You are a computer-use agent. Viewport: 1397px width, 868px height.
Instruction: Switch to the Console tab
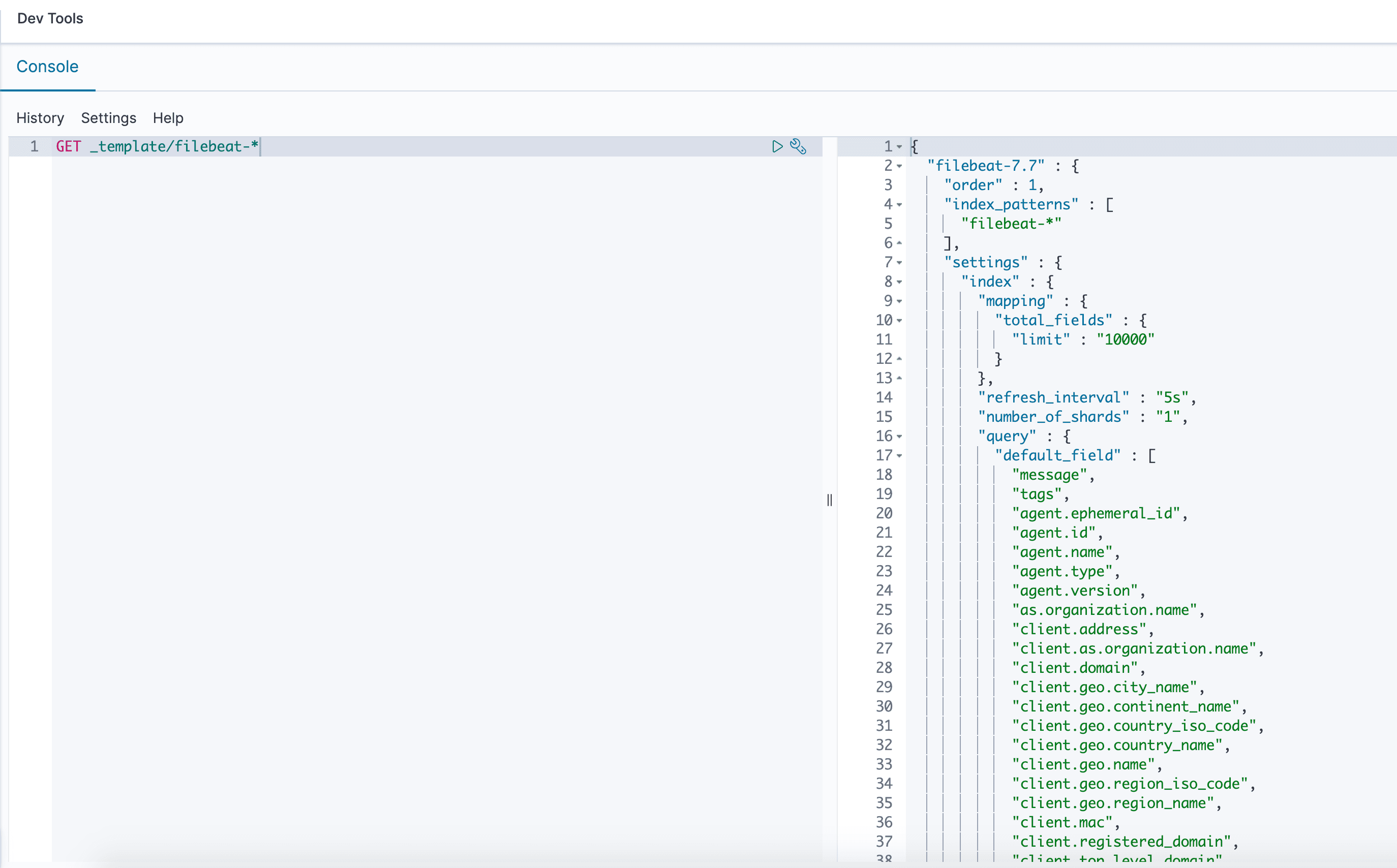coord(47,67)
